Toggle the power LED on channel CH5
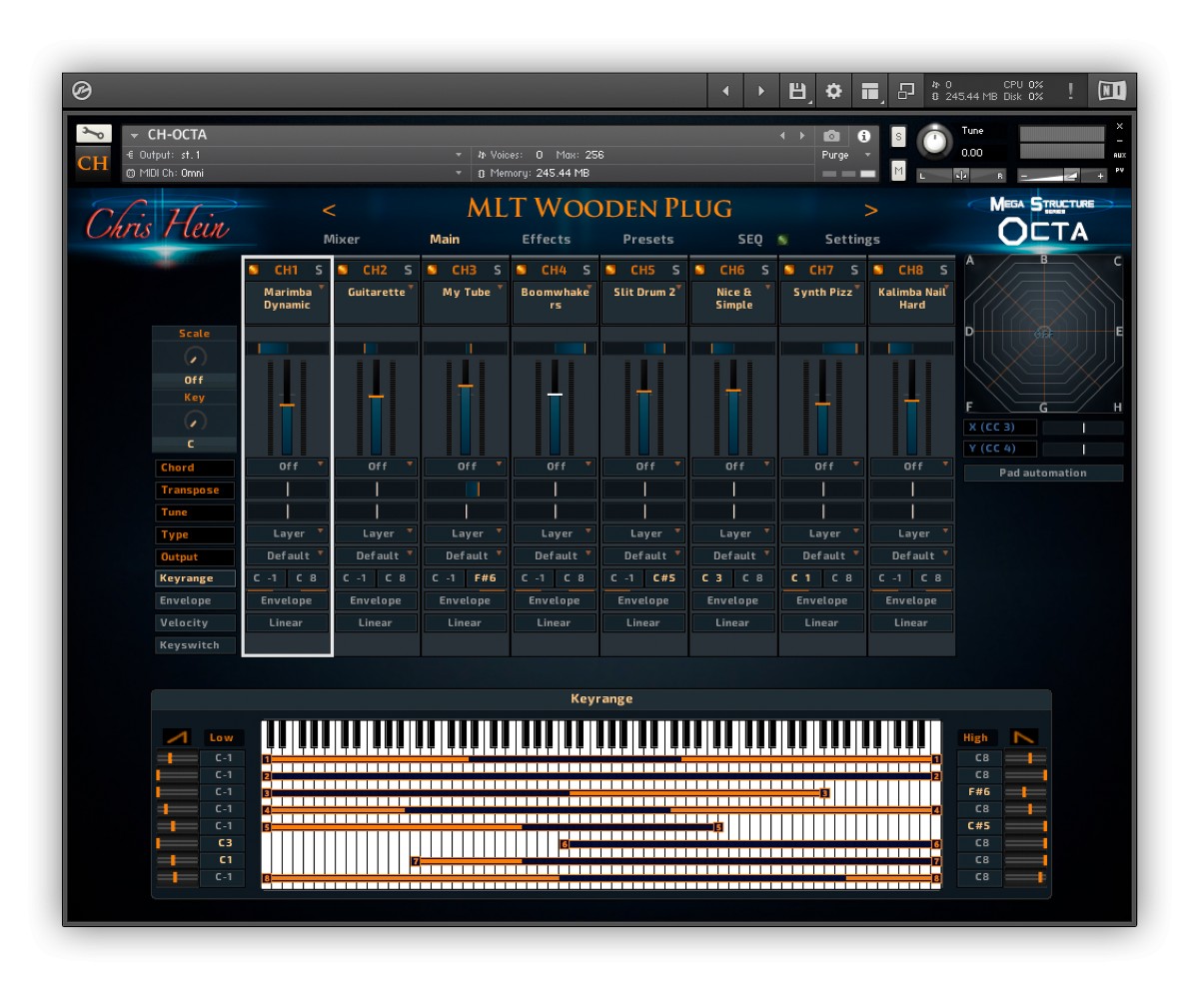The width and height of the screenshot is (1199, 1008). (x=610, y=269)
